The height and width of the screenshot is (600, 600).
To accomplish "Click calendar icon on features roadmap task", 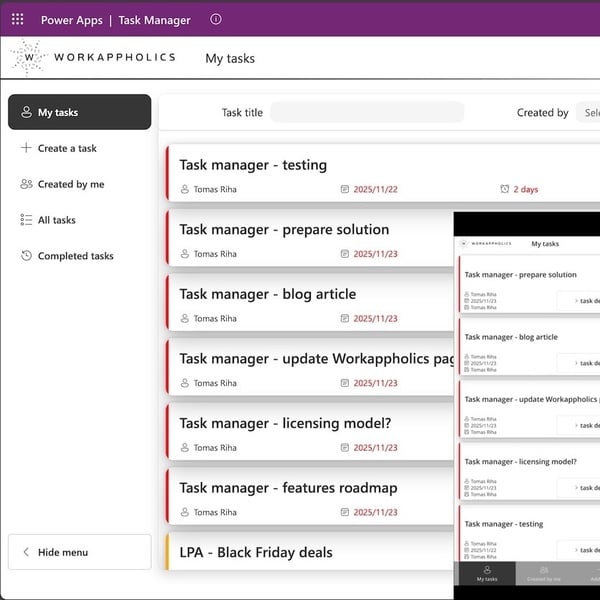I will (345, 512).
